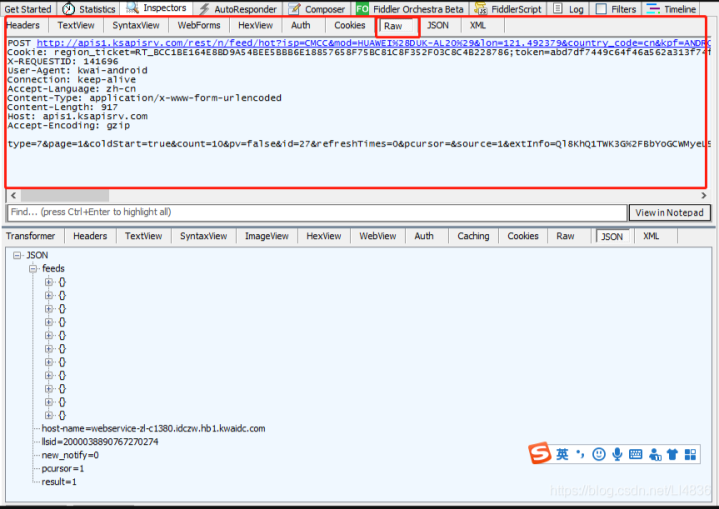
Task: Click the Log document icon
Action: click(x=558, y=9)
